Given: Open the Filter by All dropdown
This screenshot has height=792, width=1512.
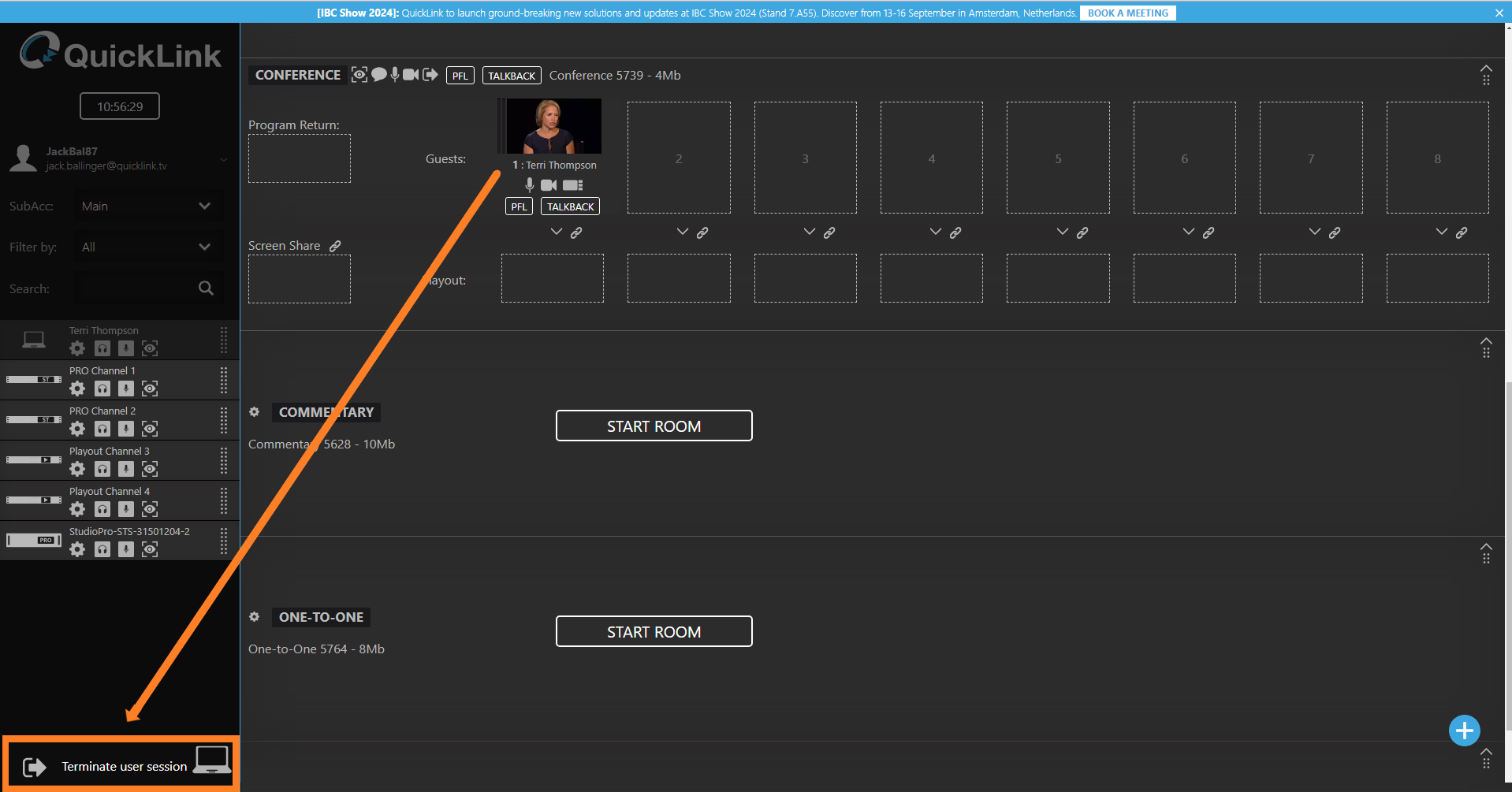Looking at the screenshot, I should pyautogui.click(x=147, y=247).
